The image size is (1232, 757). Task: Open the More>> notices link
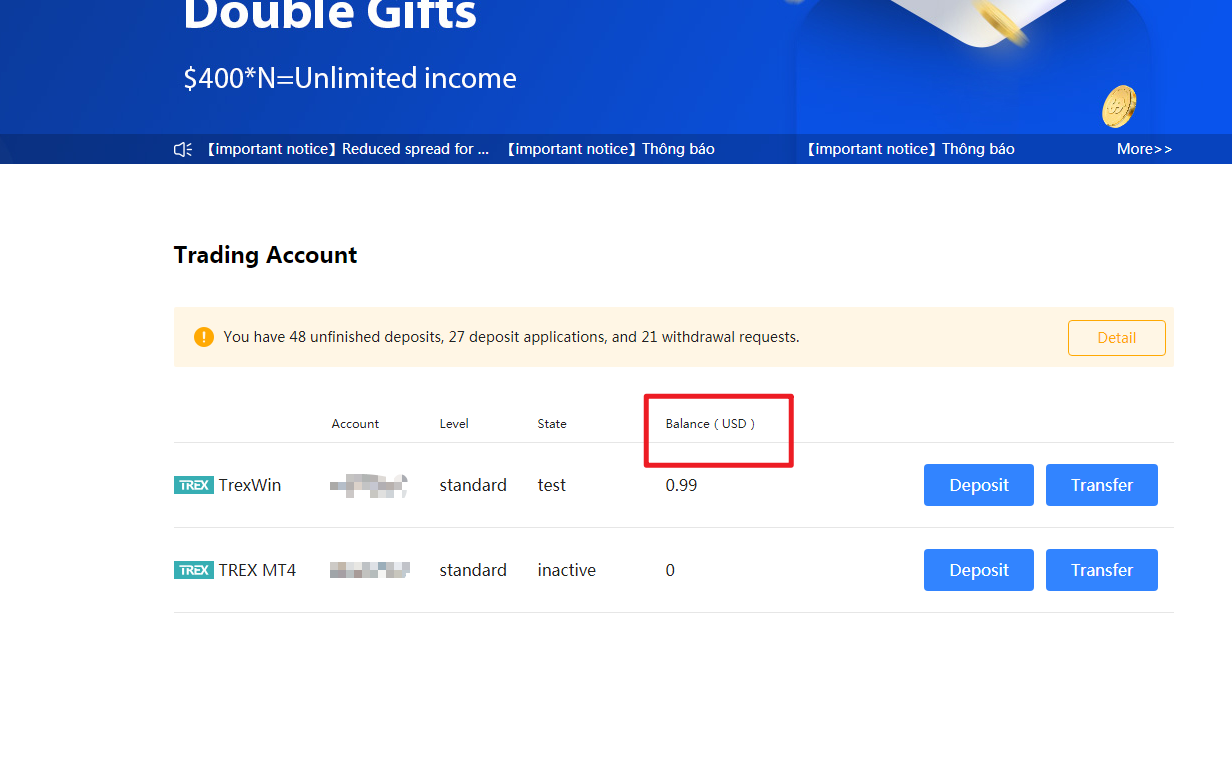coord(1144,149)
